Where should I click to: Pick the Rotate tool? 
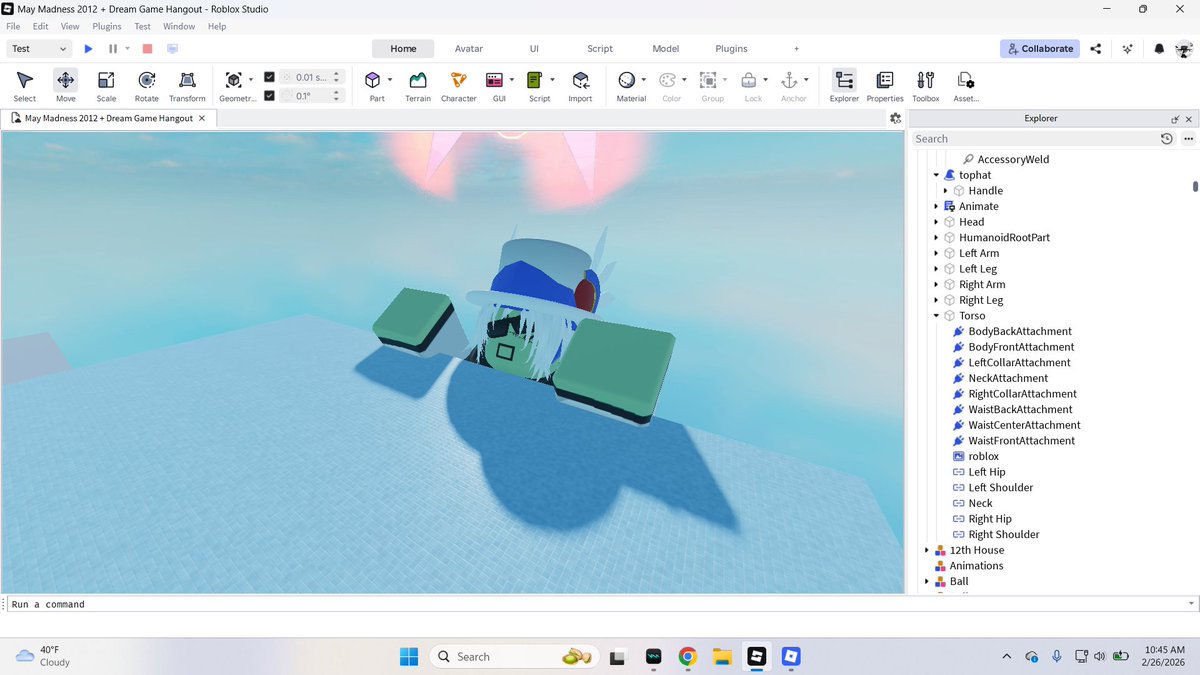pos(147,86)
